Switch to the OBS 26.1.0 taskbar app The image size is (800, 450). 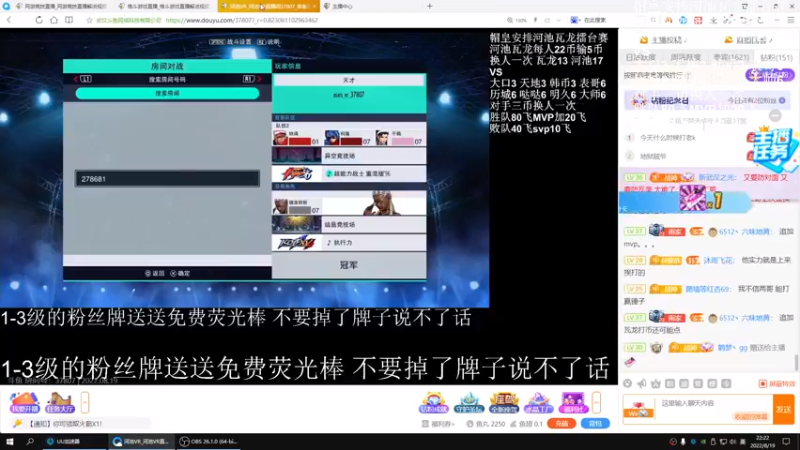point(208,441)
